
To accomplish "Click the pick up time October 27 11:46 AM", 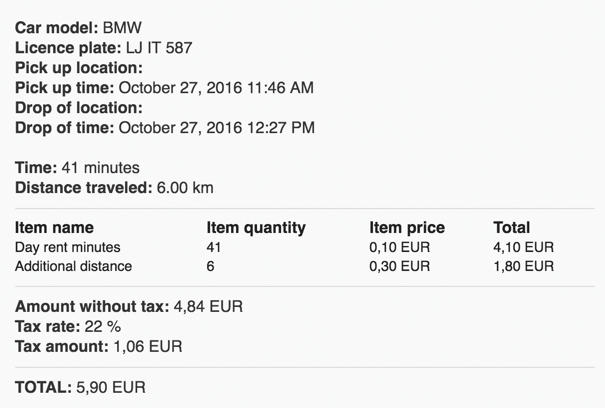I will pos(216,88).
